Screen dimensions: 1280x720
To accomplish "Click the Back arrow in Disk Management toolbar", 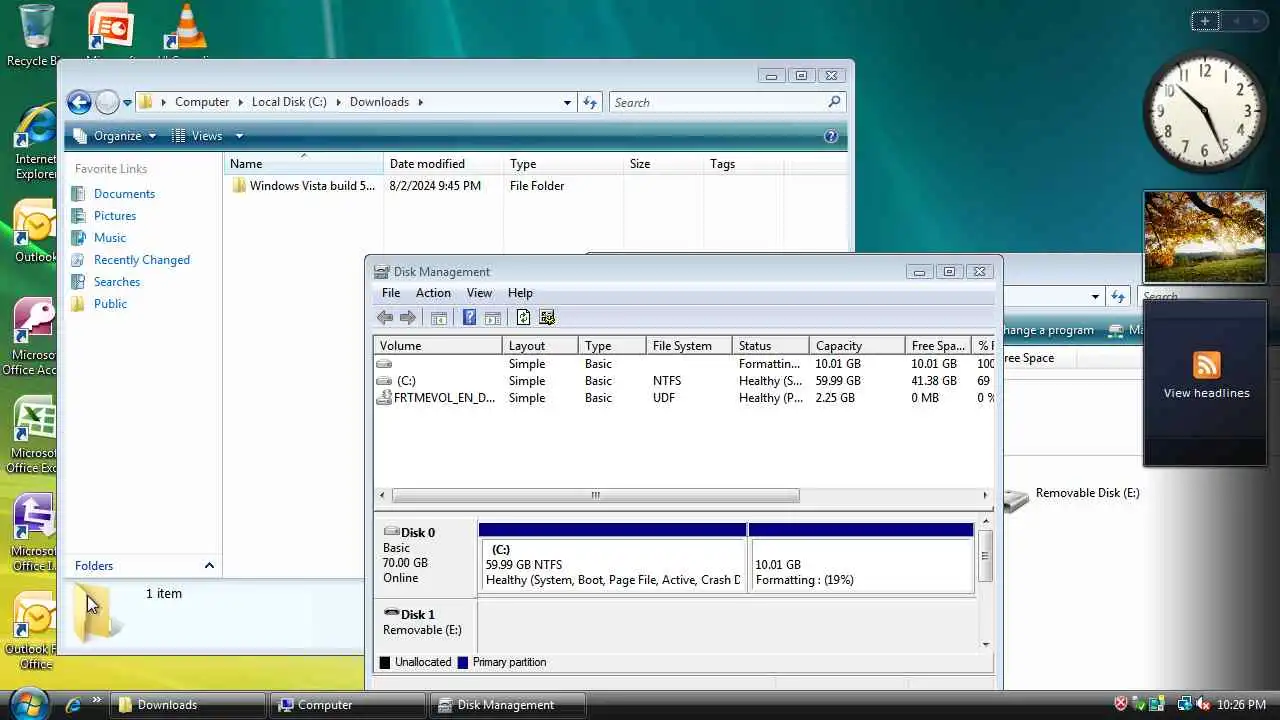I will click(x=385, y=318).
